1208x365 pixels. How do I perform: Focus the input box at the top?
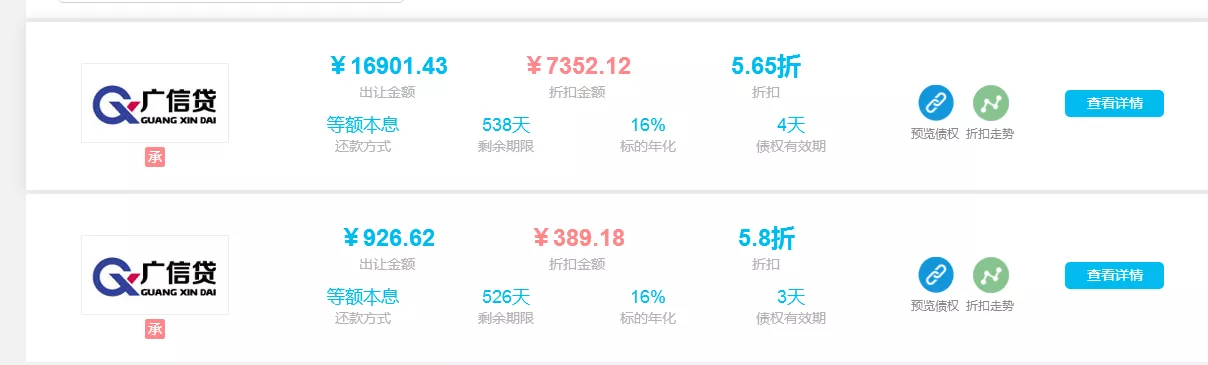[231, 1]
